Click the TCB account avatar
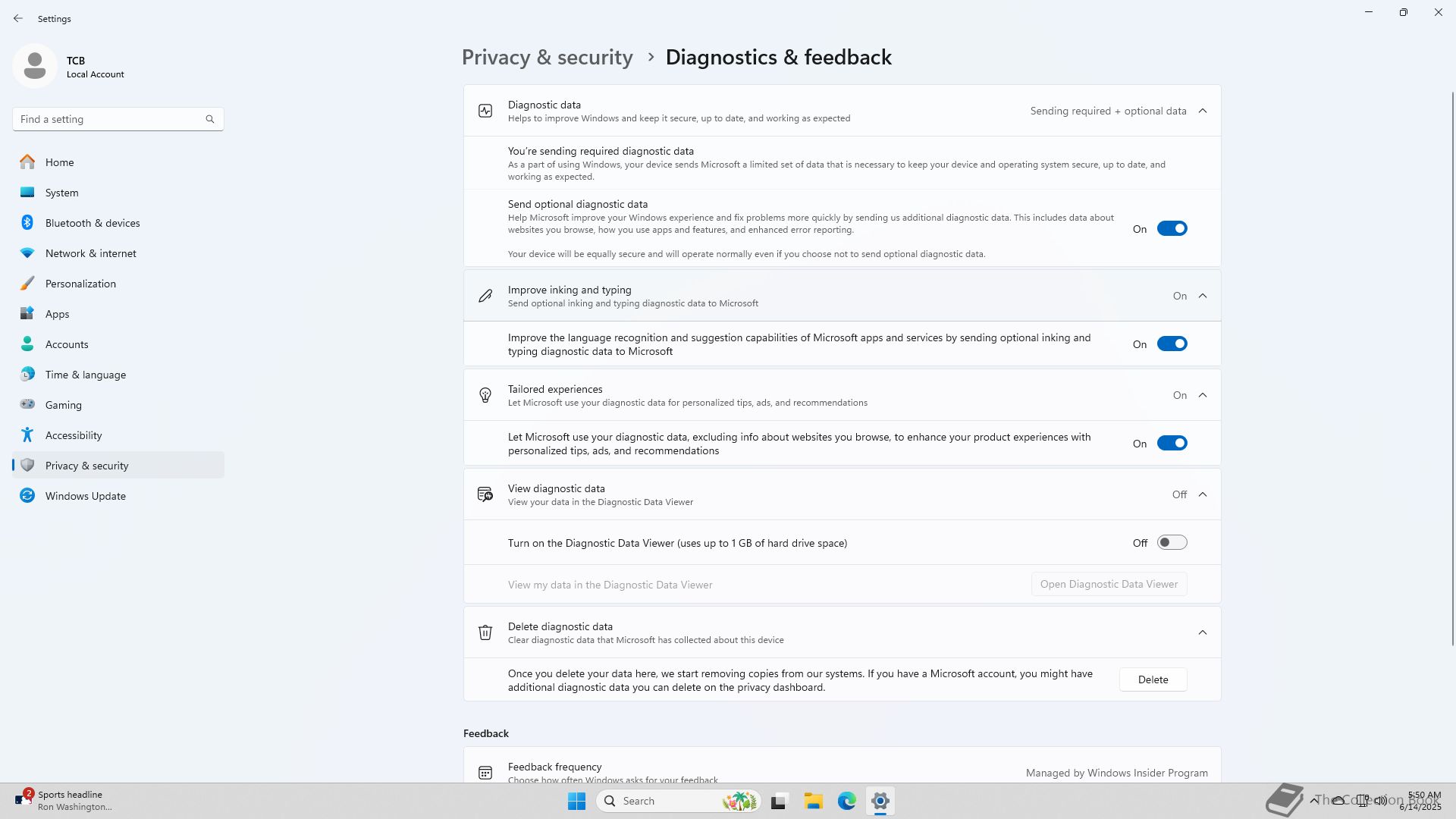1456x819 pixels. tap(35, 66)
